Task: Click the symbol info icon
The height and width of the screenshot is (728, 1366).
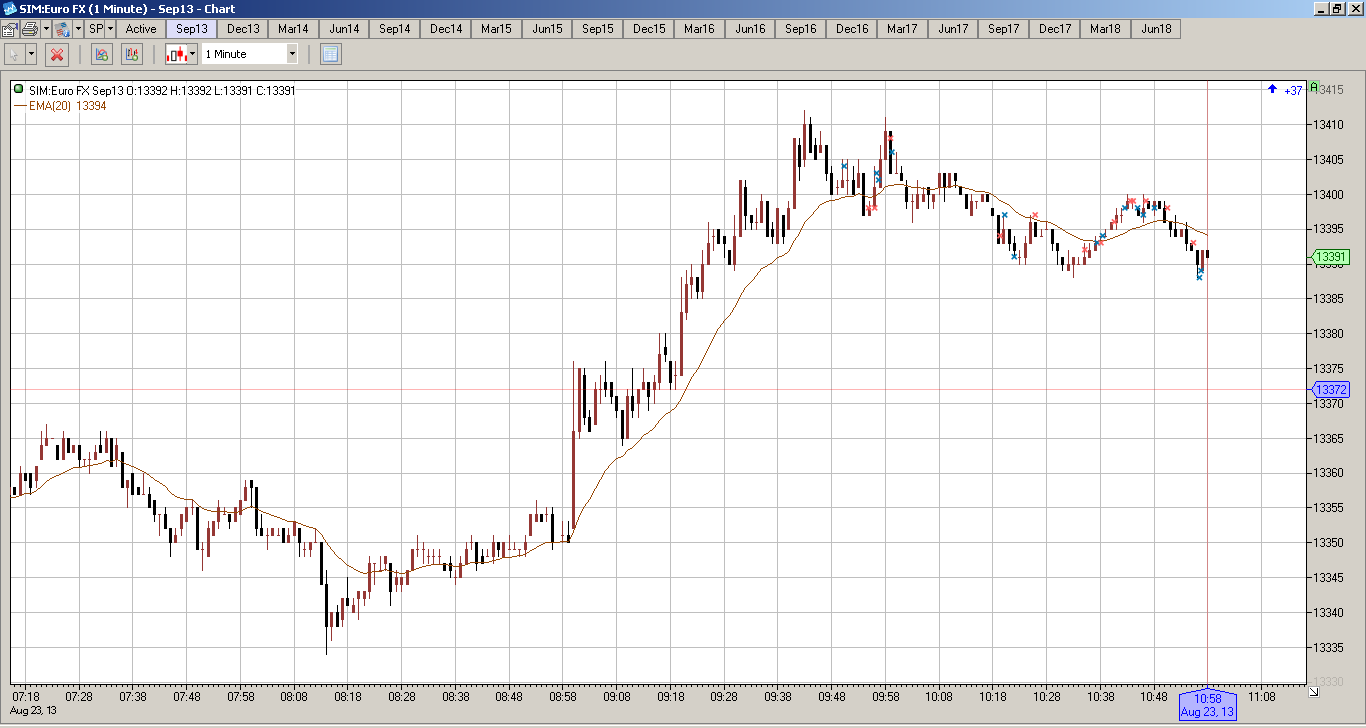Action: 62,29
